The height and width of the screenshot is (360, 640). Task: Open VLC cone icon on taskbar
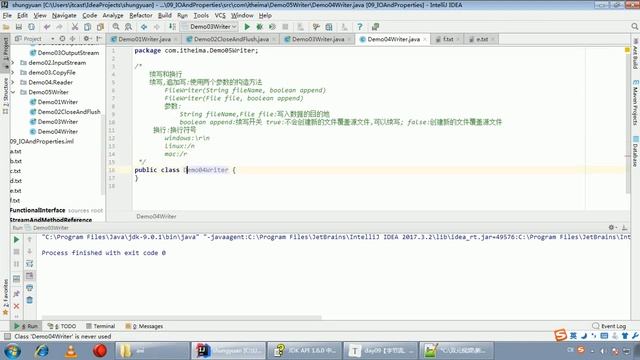click(71, 351)
